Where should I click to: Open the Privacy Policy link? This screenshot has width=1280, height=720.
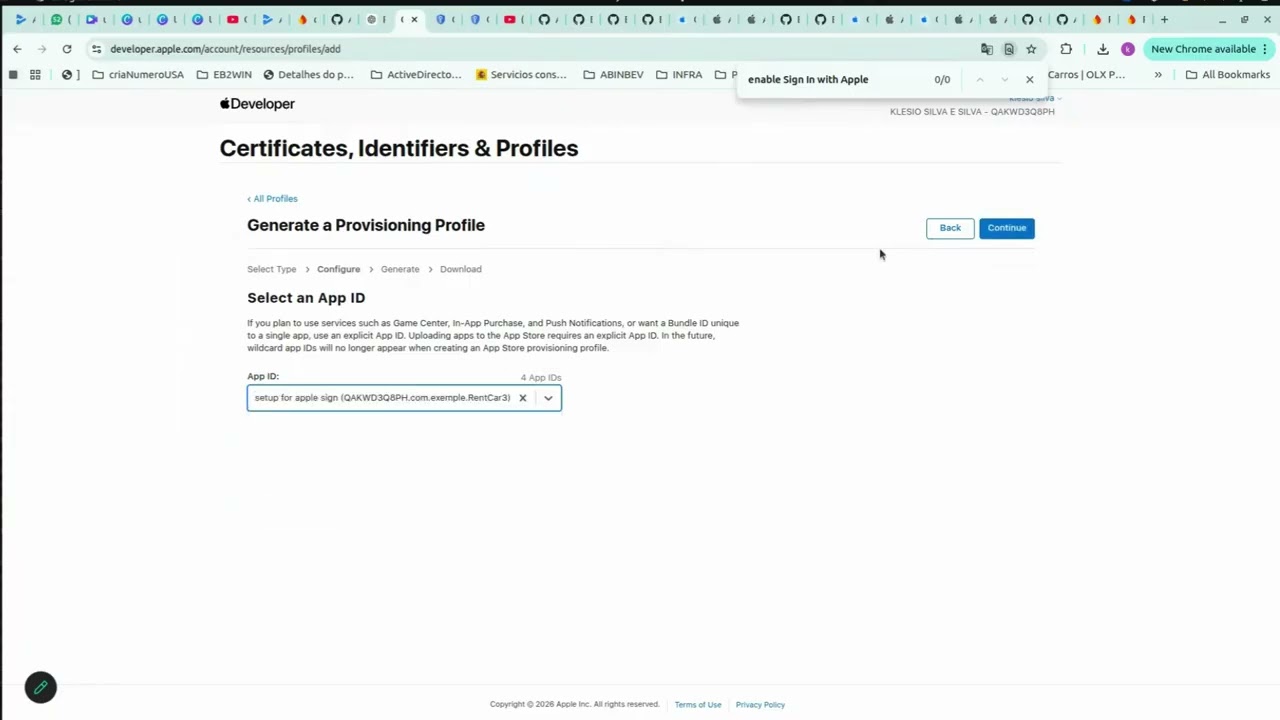(x=760, y=705)
